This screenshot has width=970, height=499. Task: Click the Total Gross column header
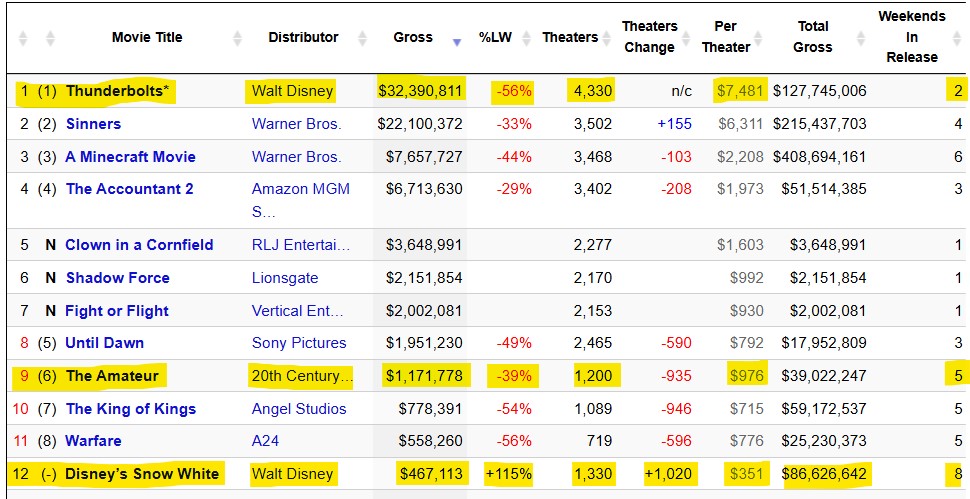click(813, 37)
